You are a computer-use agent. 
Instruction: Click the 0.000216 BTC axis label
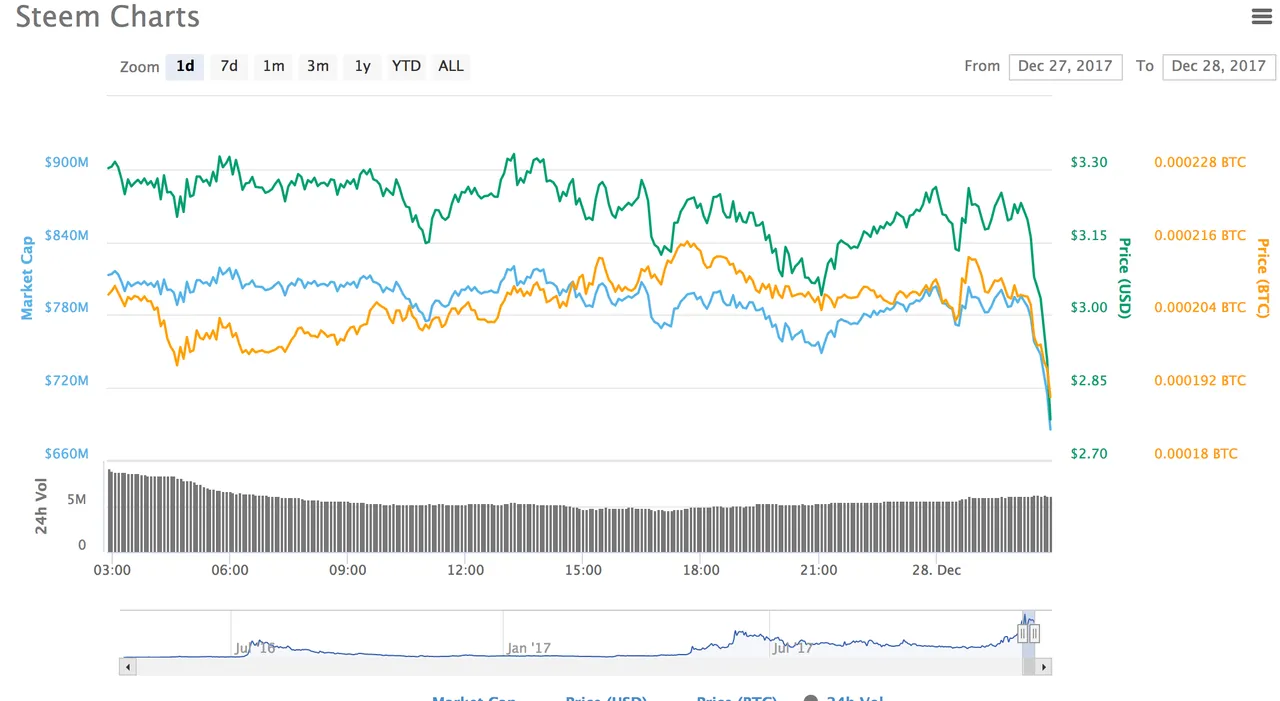1200,235
